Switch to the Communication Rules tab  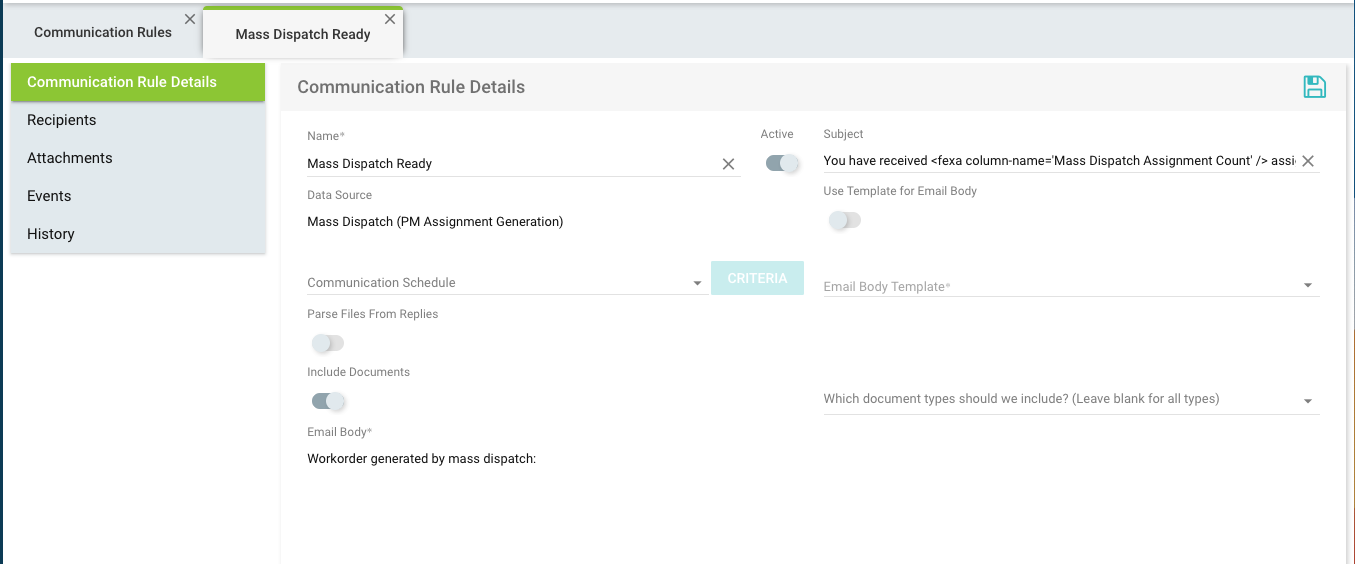pos(103,32)
